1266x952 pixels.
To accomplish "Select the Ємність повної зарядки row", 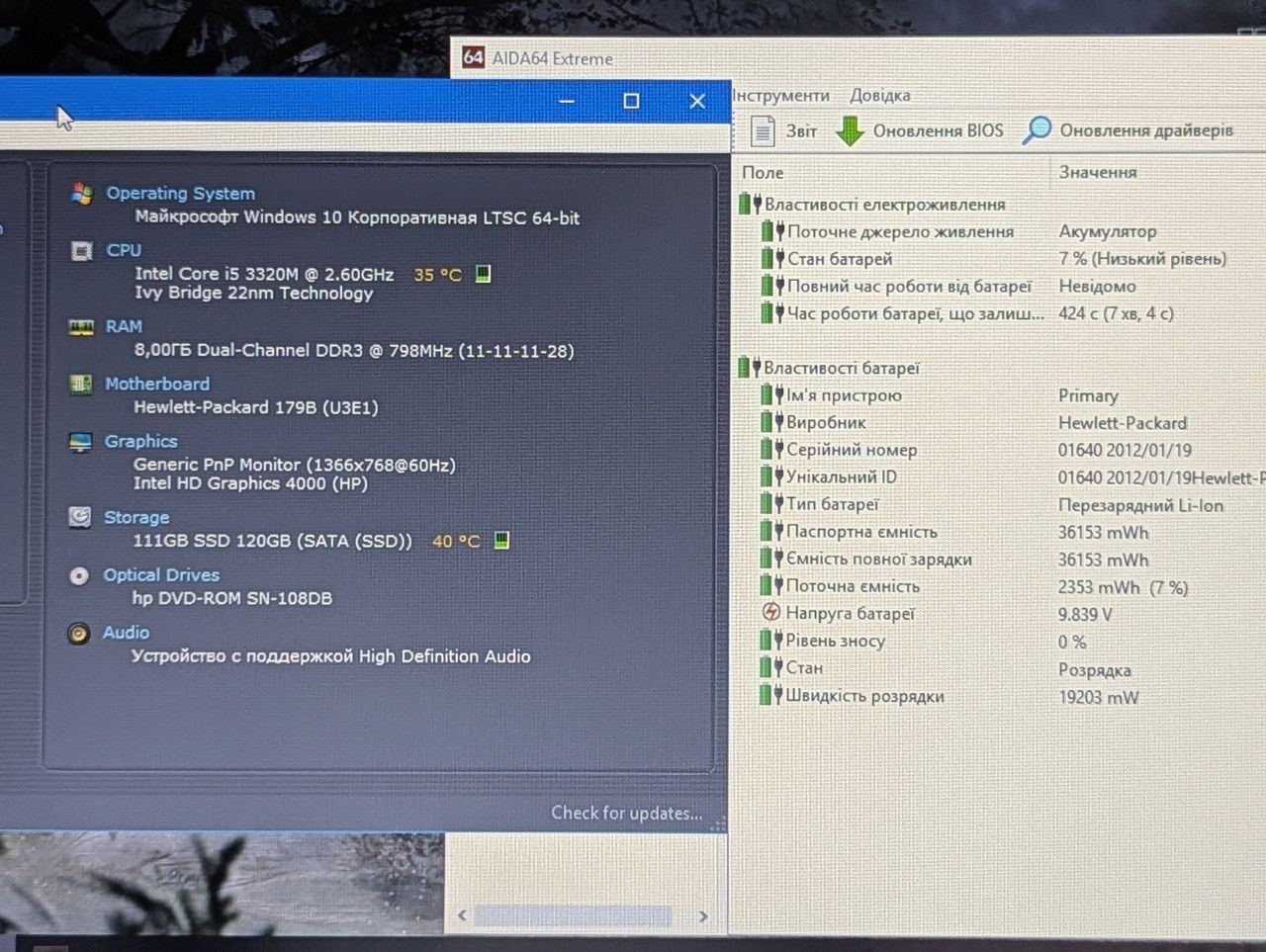I will click(x=999, y=560).
